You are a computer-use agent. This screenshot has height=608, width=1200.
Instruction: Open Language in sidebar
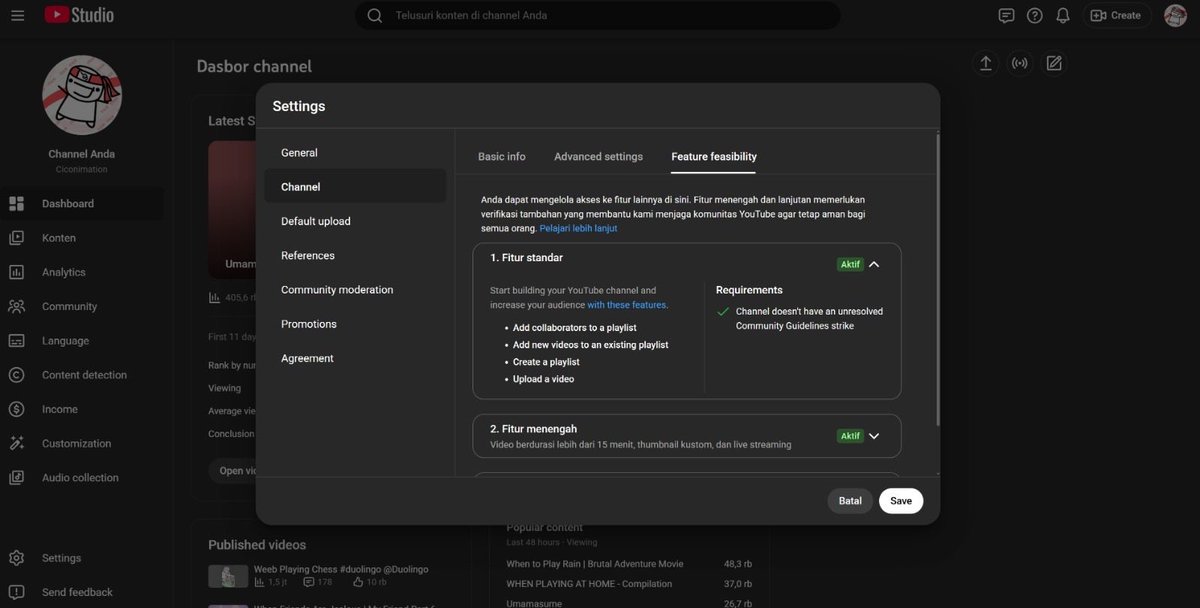(82, 341)
